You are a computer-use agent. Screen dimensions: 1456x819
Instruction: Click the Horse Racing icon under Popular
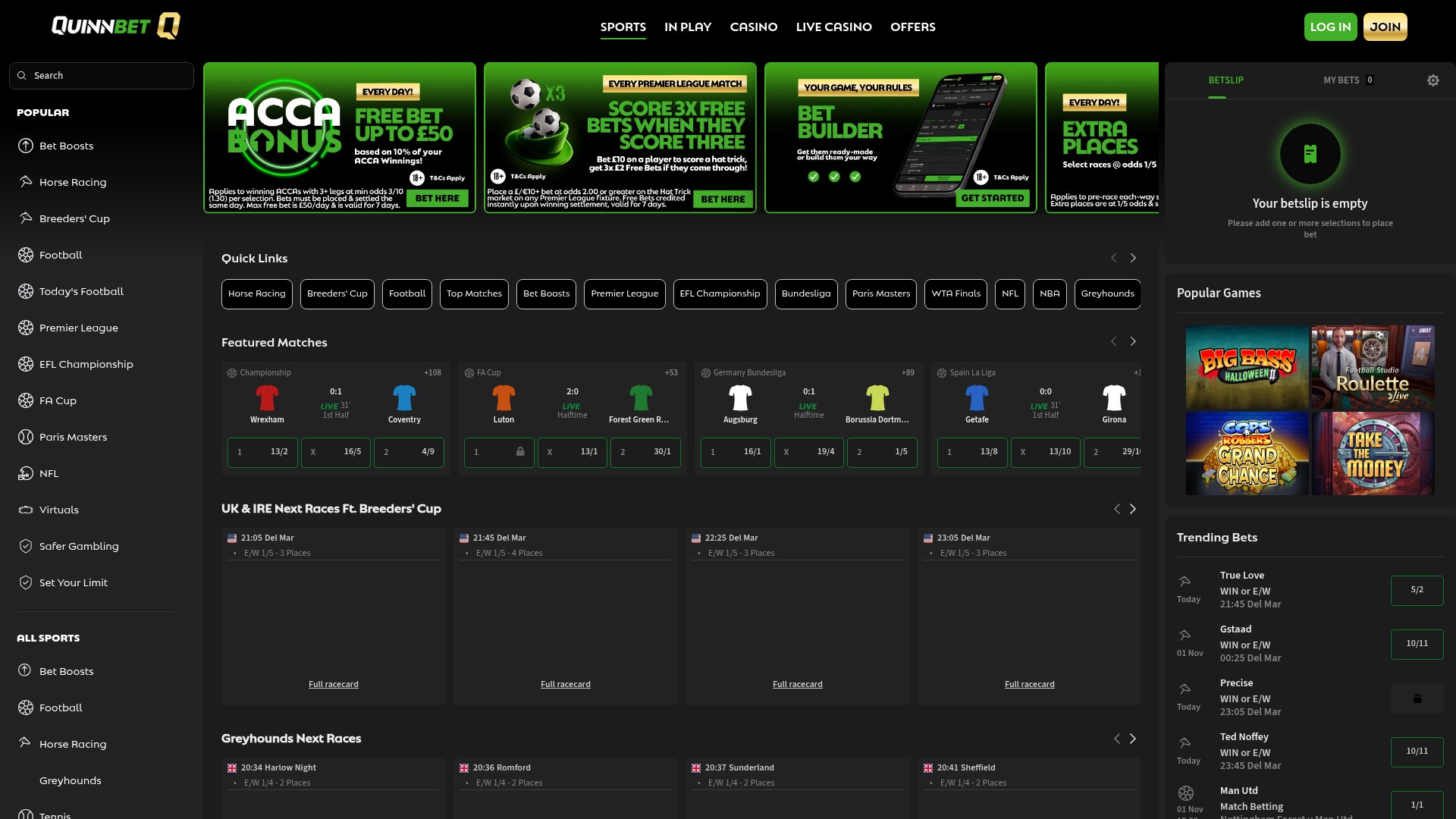coord(26,182)
